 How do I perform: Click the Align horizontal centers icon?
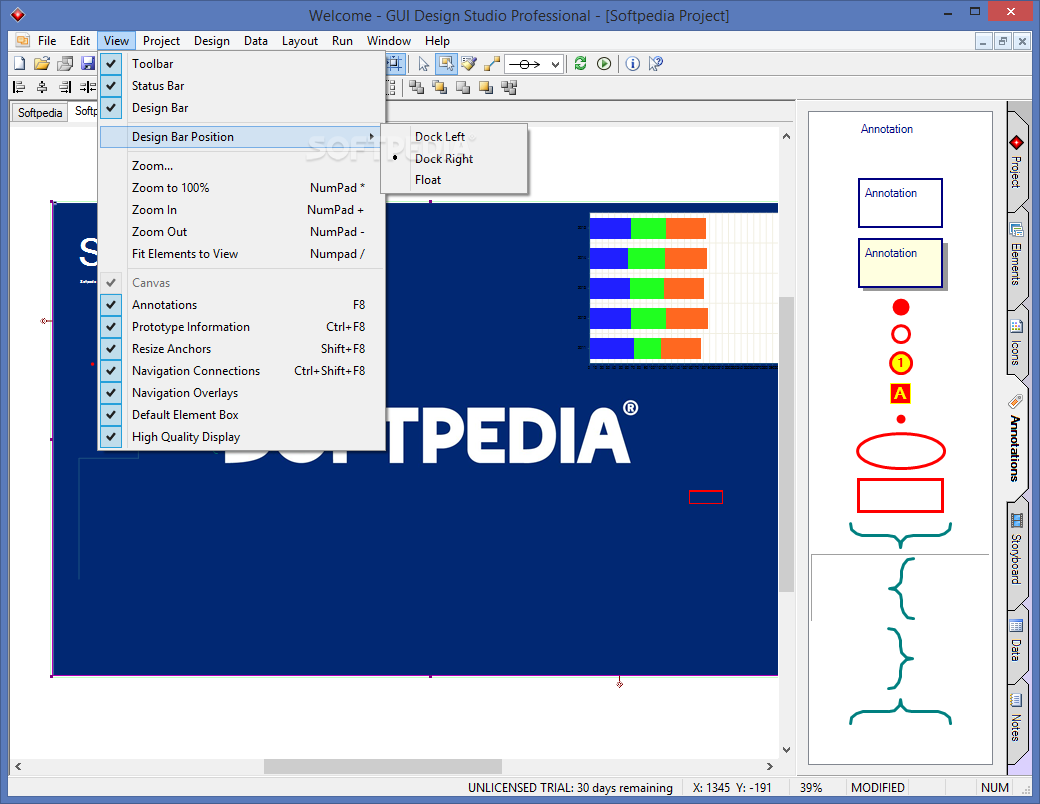pos(42,87)
